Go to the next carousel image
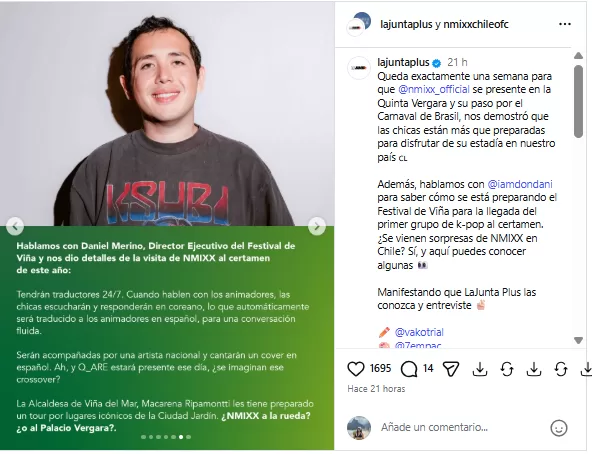This screenshot has height=454, width=592. [317, 226]
